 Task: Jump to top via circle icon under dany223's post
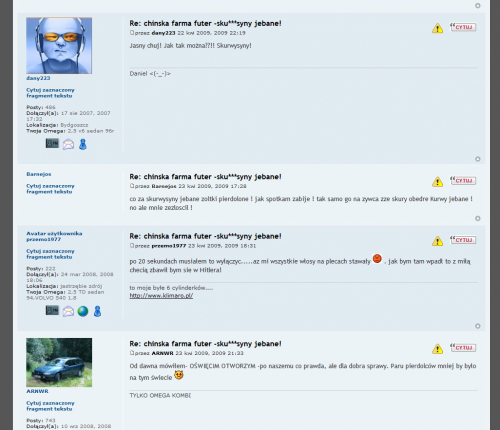pos(478,159)
